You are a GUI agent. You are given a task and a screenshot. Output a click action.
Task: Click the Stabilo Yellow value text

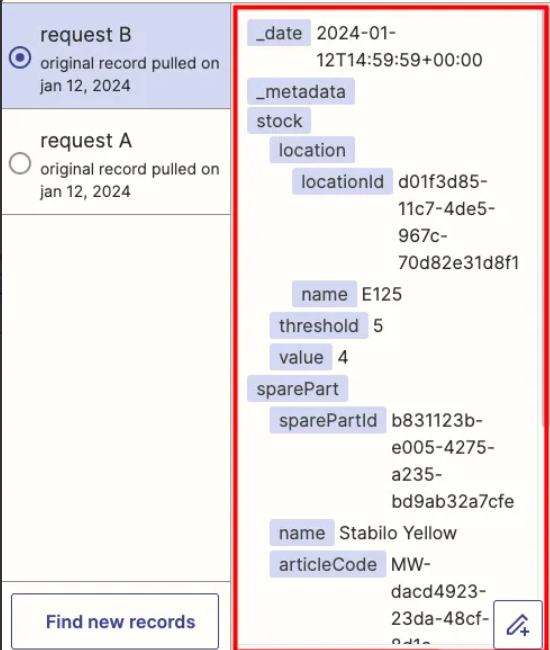[398, 533]
